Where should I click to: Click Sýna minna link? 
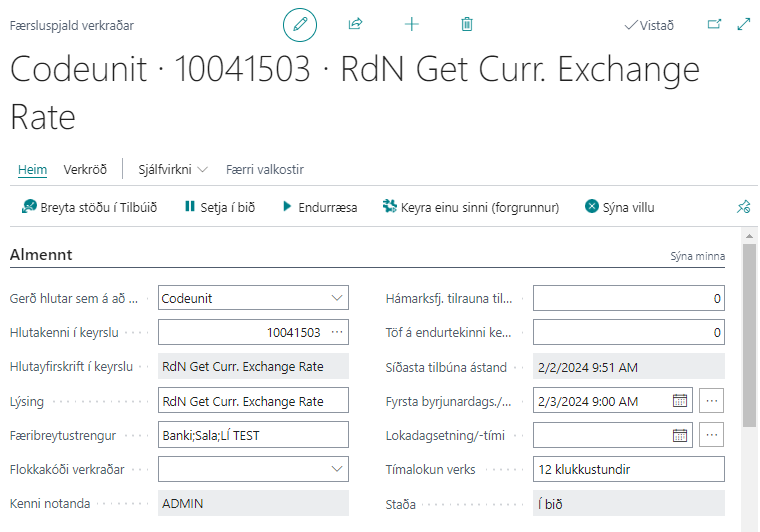coord(697,256)
